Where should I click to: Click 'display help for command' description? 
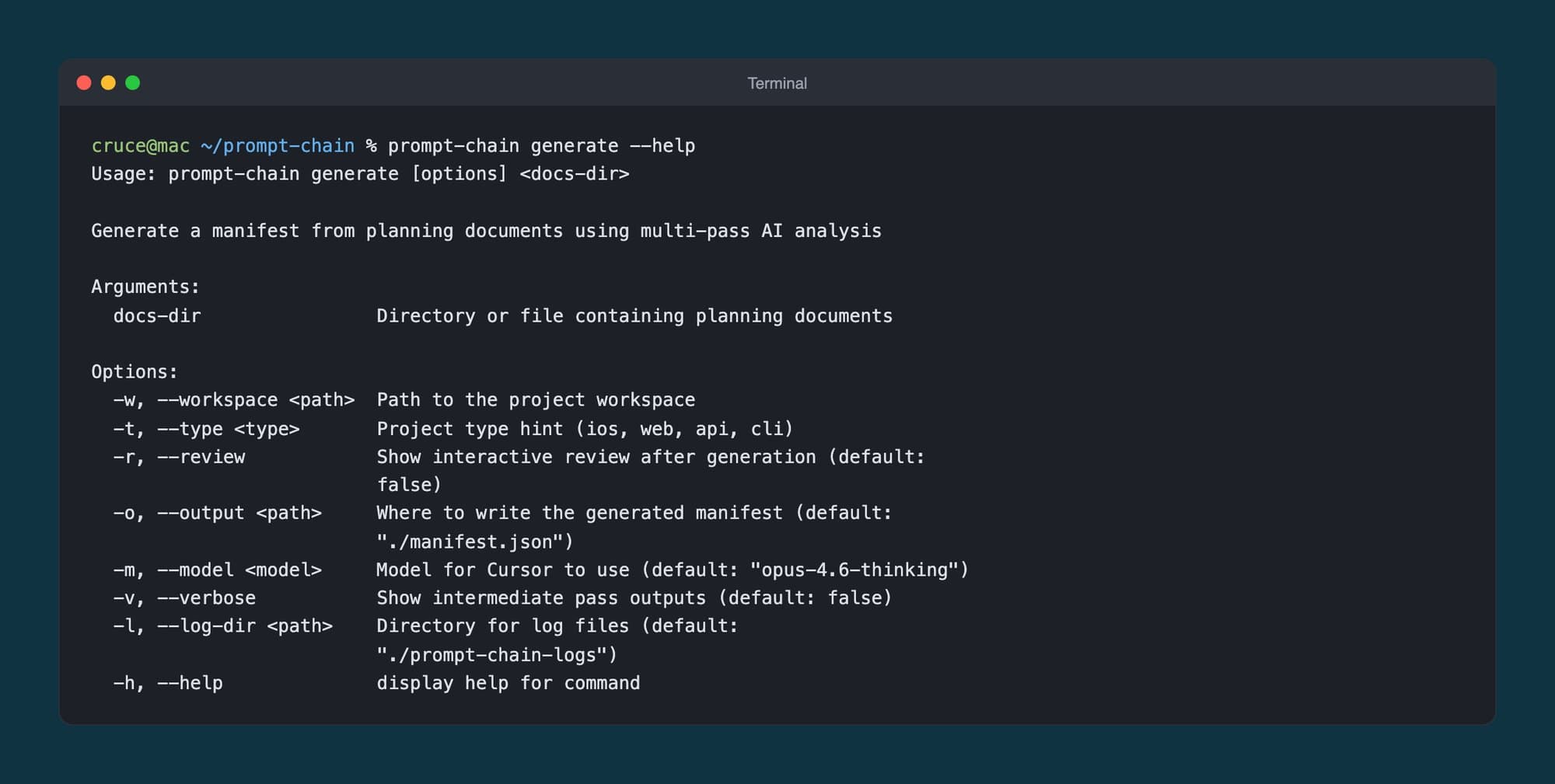pos(508,683)
